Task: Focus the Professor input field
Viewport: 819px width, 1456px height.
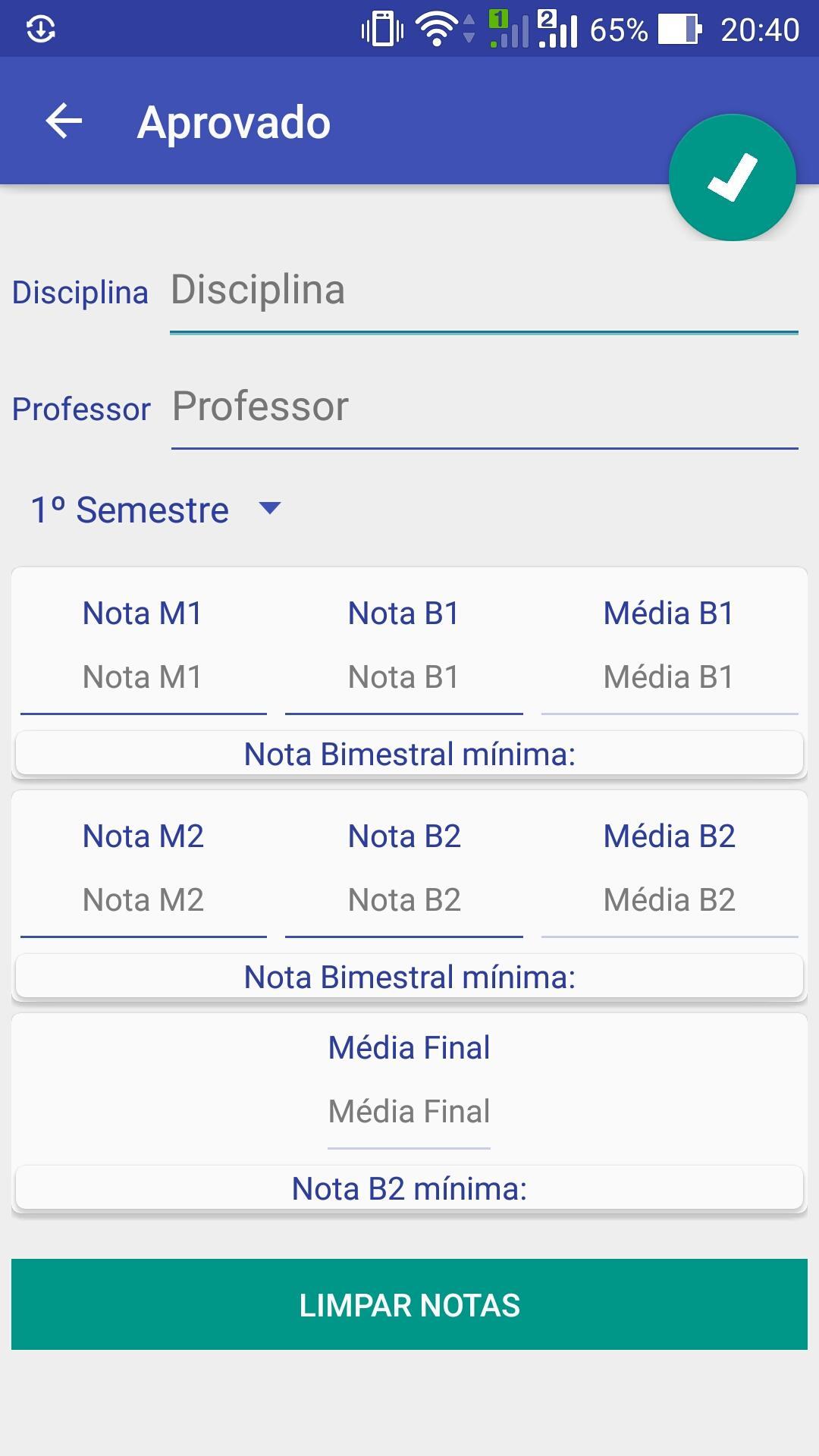Action: 485,408
